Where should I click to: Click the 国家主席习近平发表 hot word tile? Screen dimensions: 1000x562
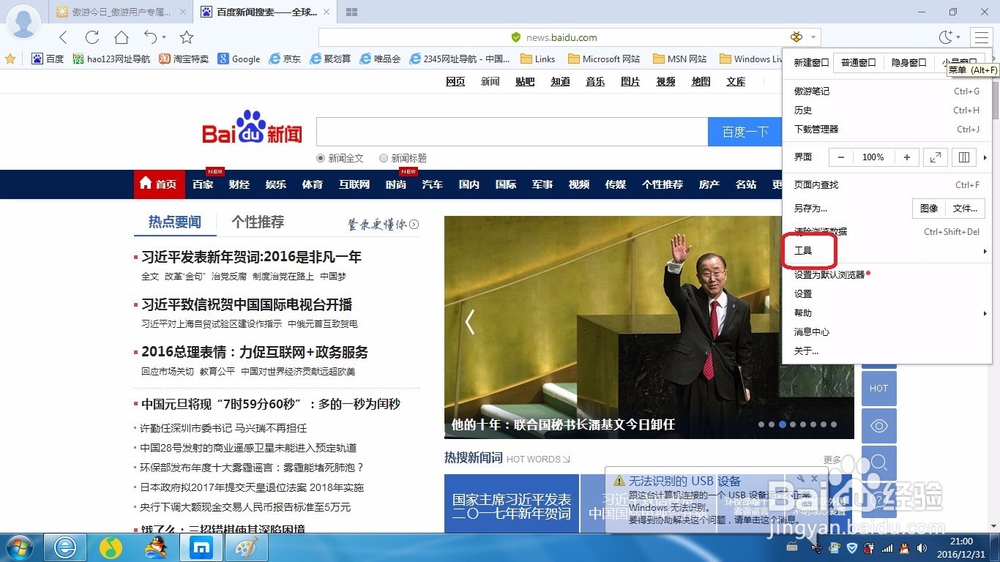tap(511, 503)
